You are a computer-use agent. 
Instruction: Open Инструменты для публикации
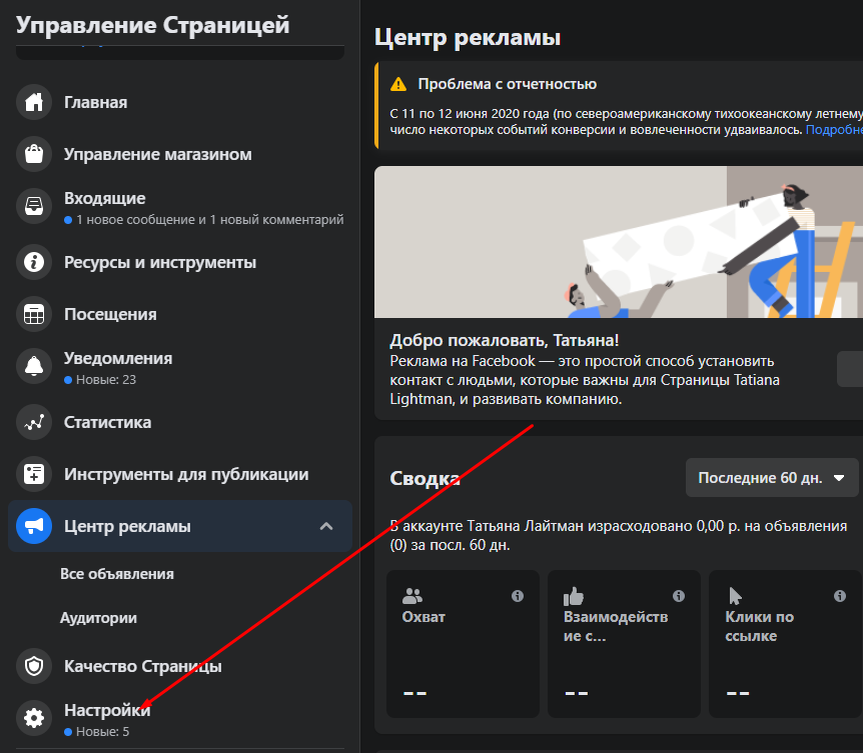tap(180, 474)
